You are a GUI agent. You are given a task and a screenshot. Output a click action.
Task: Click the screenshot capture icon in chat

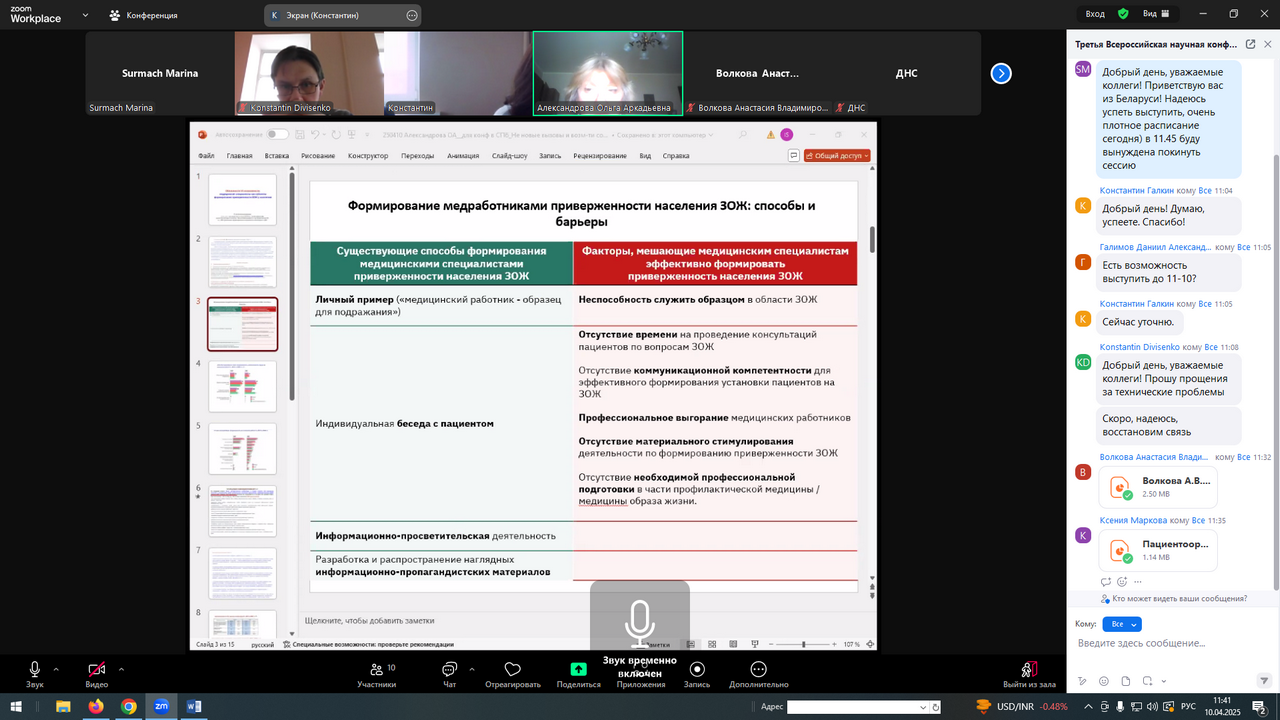click(1148, 681)
